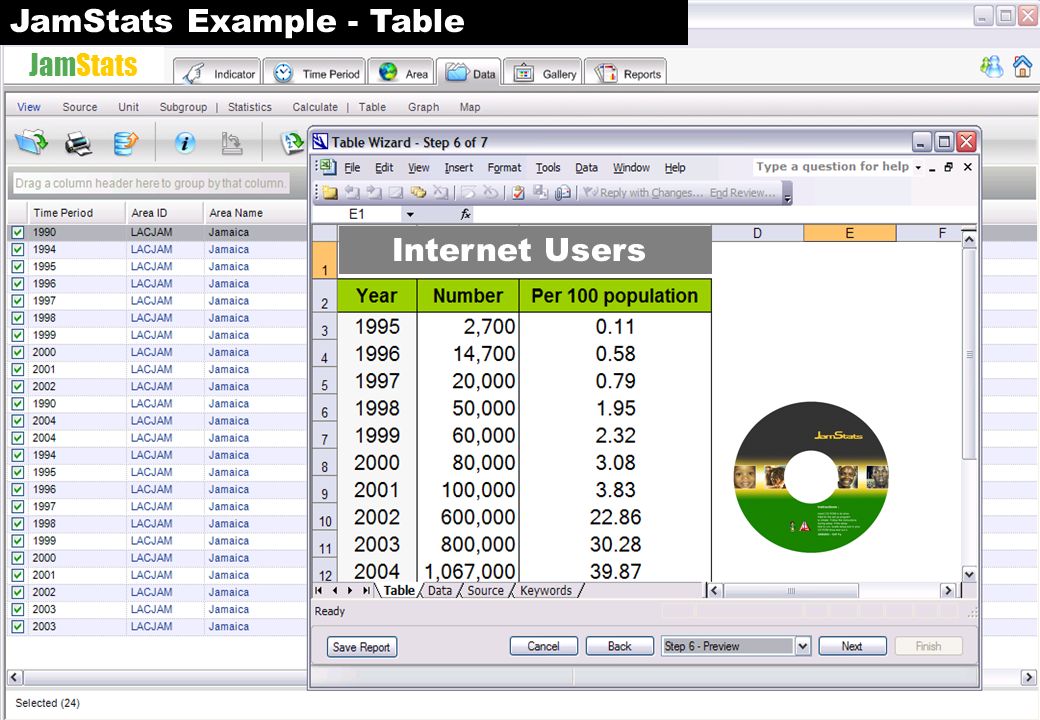Switch to the Time Period tab
Viewport: 1040px width, 720px height.
(315, 72)
